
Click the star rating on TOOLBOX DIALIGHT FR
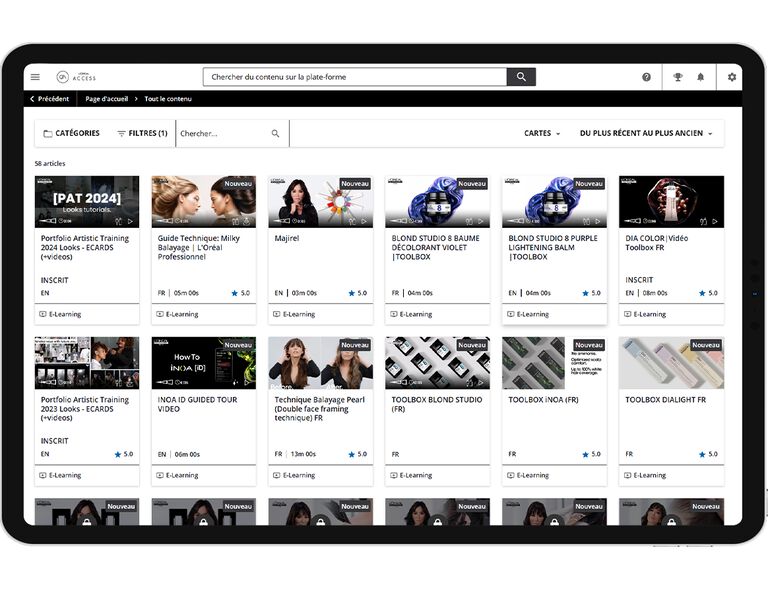pos(708,454)
